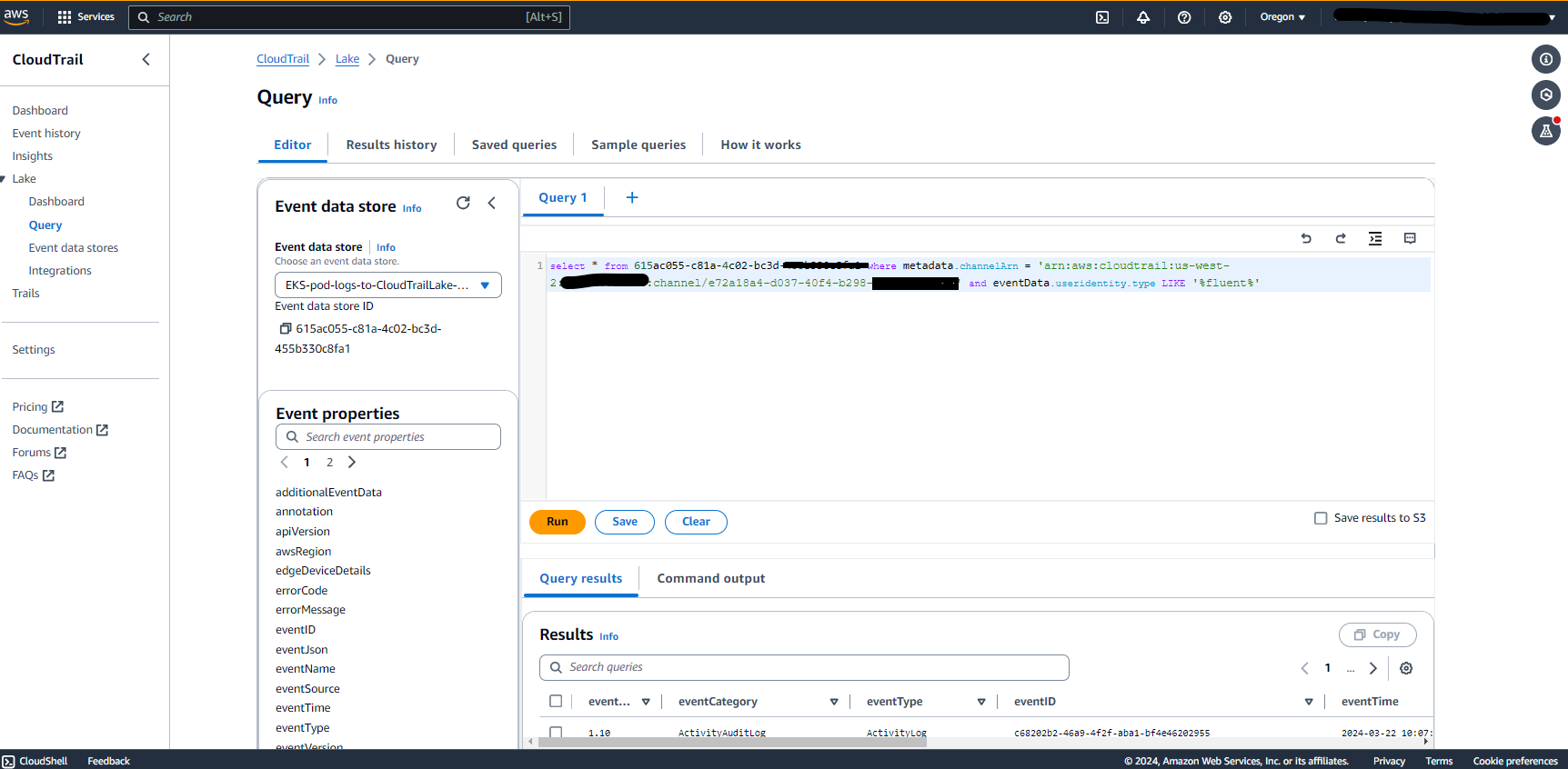Image resolution: width=1568 pixels, height=769 pixels.
Task: Click the horizontal scrollbar of results table
Action: click(732, 742)
